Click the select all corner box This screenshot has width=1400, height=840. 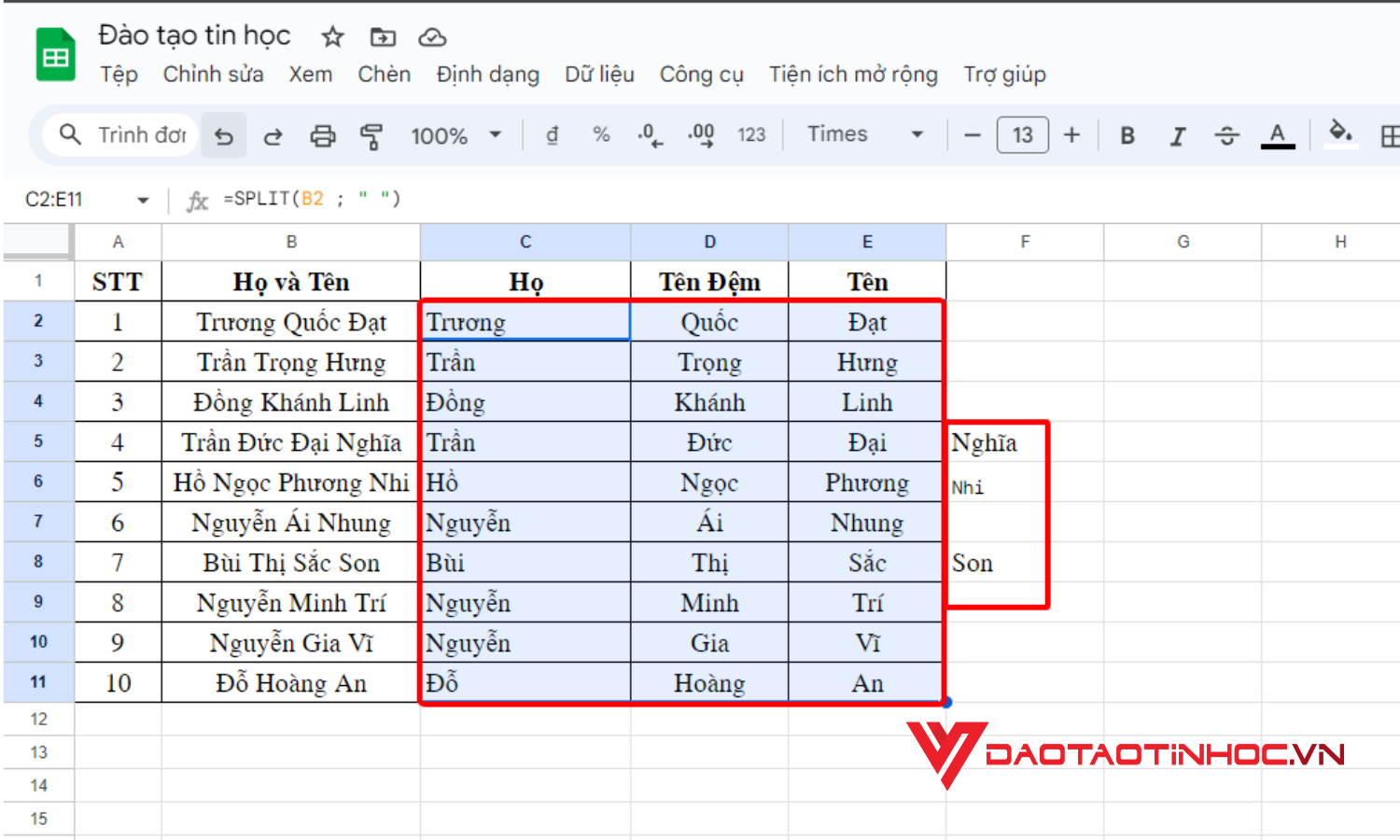[x=37, y=242]
